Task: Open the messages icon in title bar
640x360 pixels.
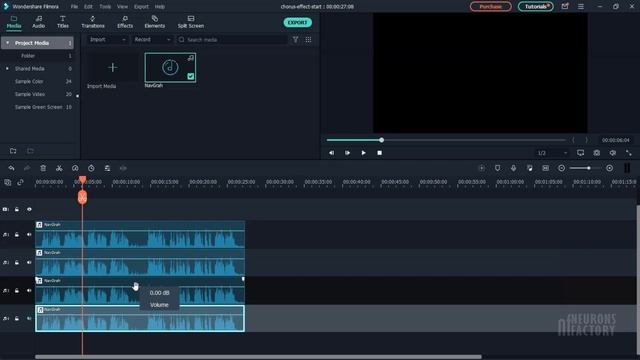Action: (x=565, y=7)
